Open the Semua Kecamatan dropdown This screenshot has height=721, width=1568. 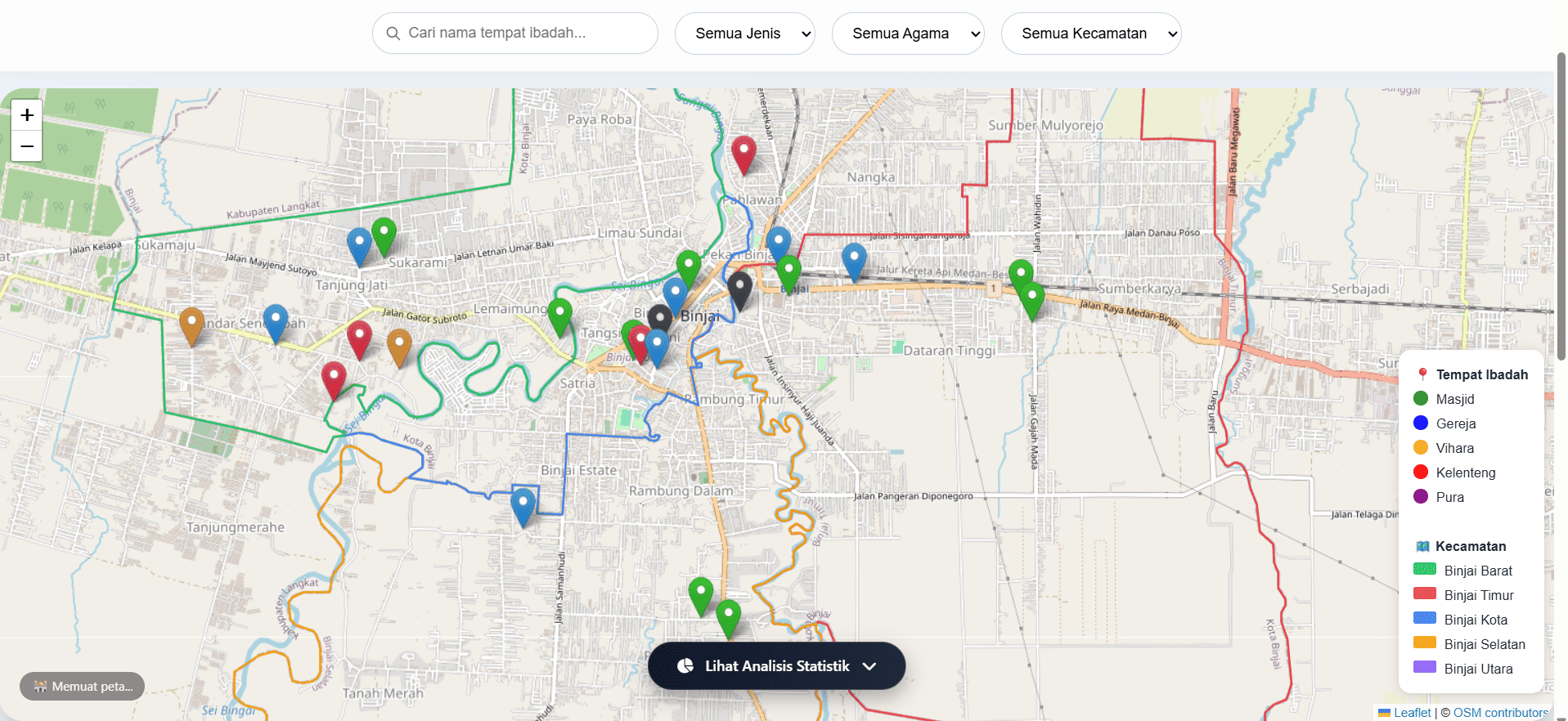(x=1091, y=34)
